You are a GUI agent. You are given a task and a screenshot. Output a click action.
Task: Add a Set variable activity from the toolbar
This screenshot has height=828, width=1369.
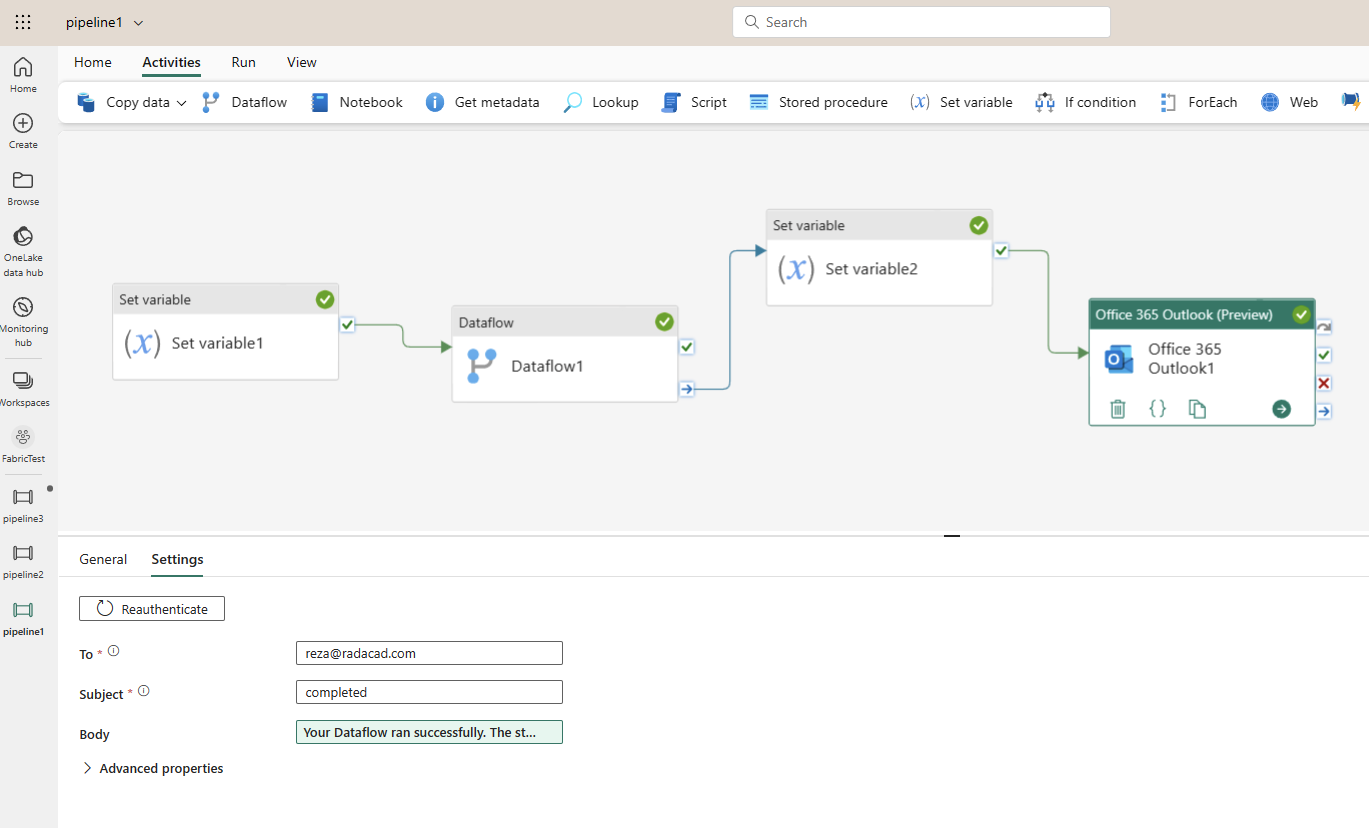(961, 102)
